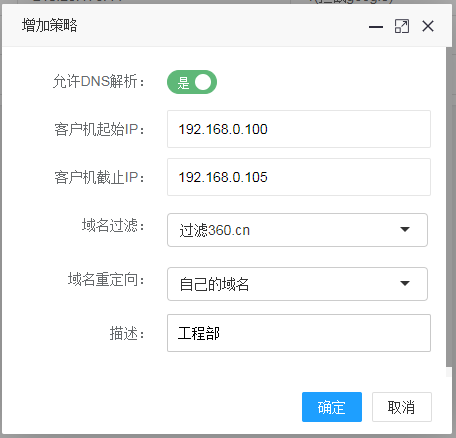Screen dimensions: 456x438
Task: Close the 增加策略 dialog
Action: (x=428, y=26)
